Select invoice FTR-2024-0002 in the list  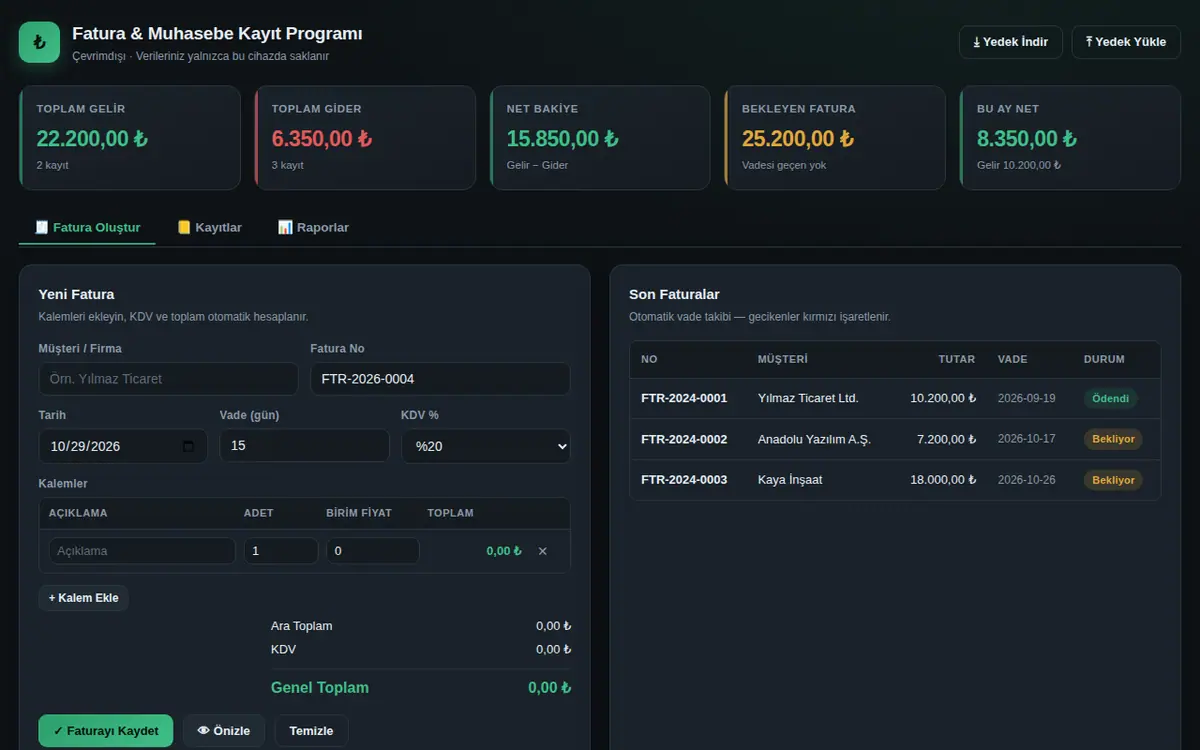(x=895, y=439)
